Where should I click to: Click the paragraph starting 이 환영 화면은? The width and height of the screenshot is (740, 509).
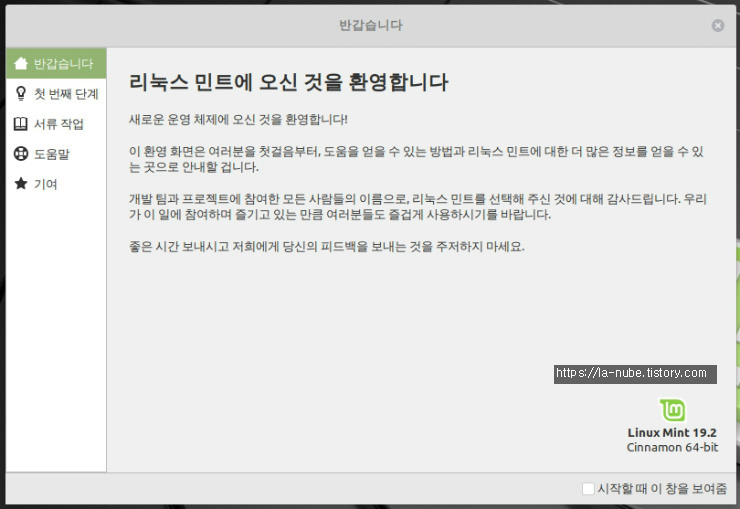(416, 159)
